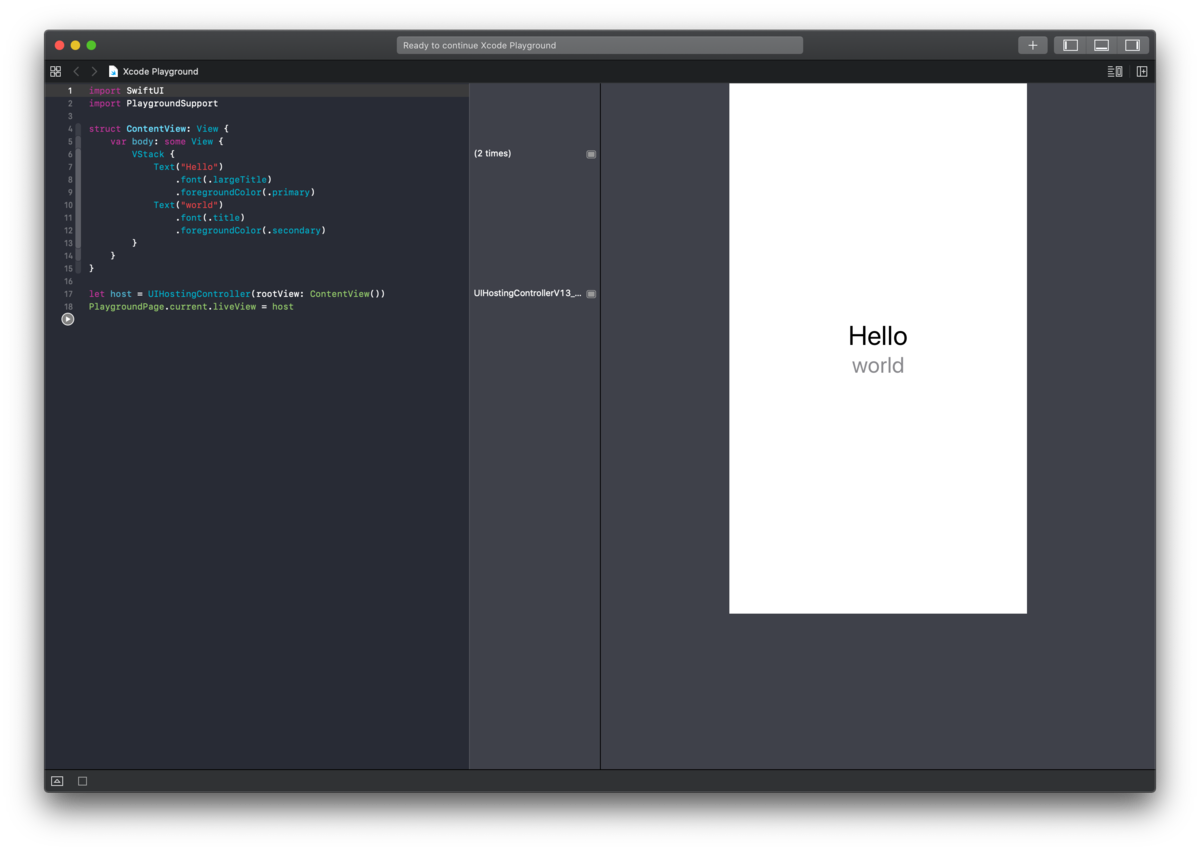Place cursor on 'import PlaygroundSupport' line
This screenshot has width=1200, height=851.
click(153, 104)
